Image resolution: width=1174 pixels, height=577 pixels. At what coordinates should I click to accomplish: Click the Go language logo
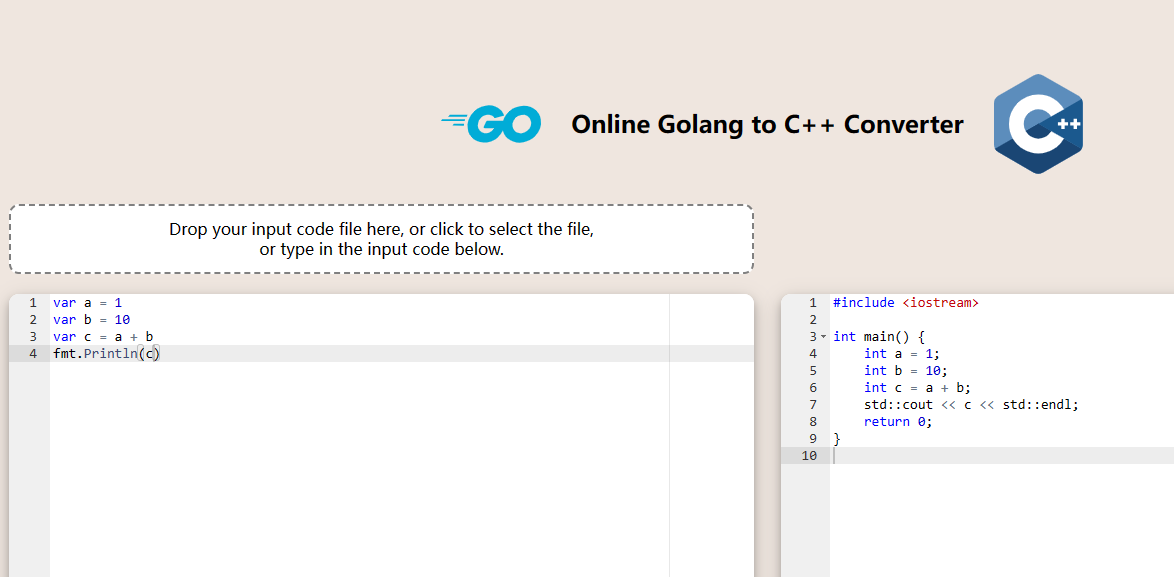click(491, 124)
